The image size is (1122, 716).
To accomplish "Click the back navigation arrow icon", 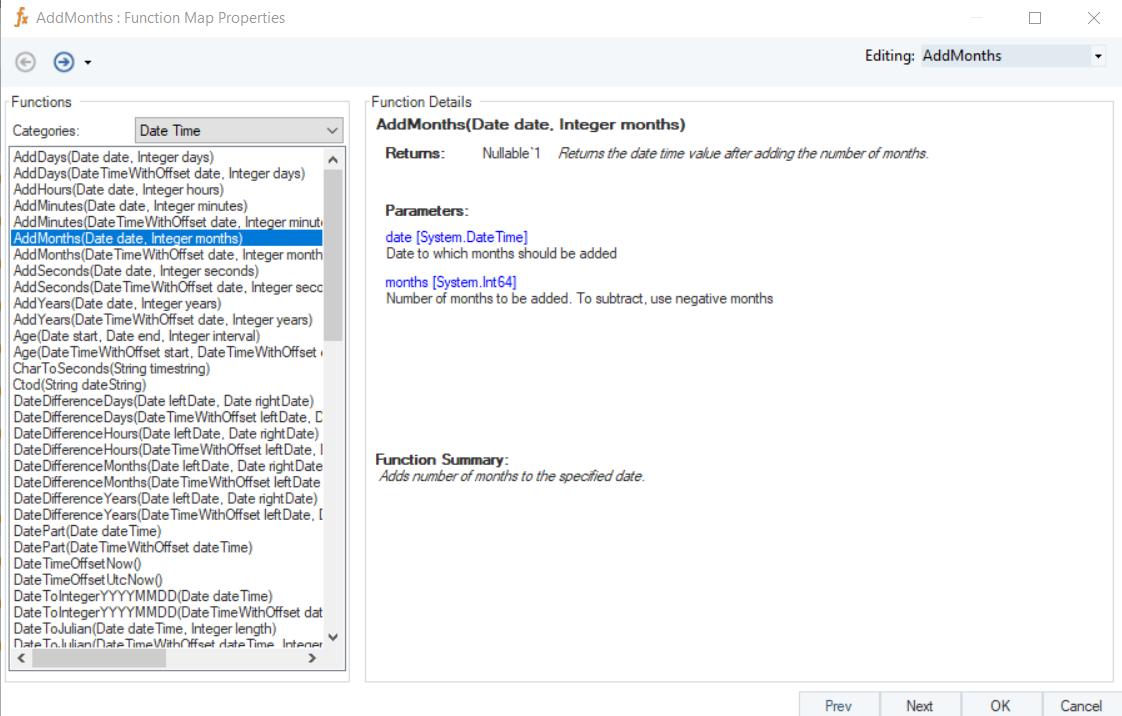I will click(26, 62).
